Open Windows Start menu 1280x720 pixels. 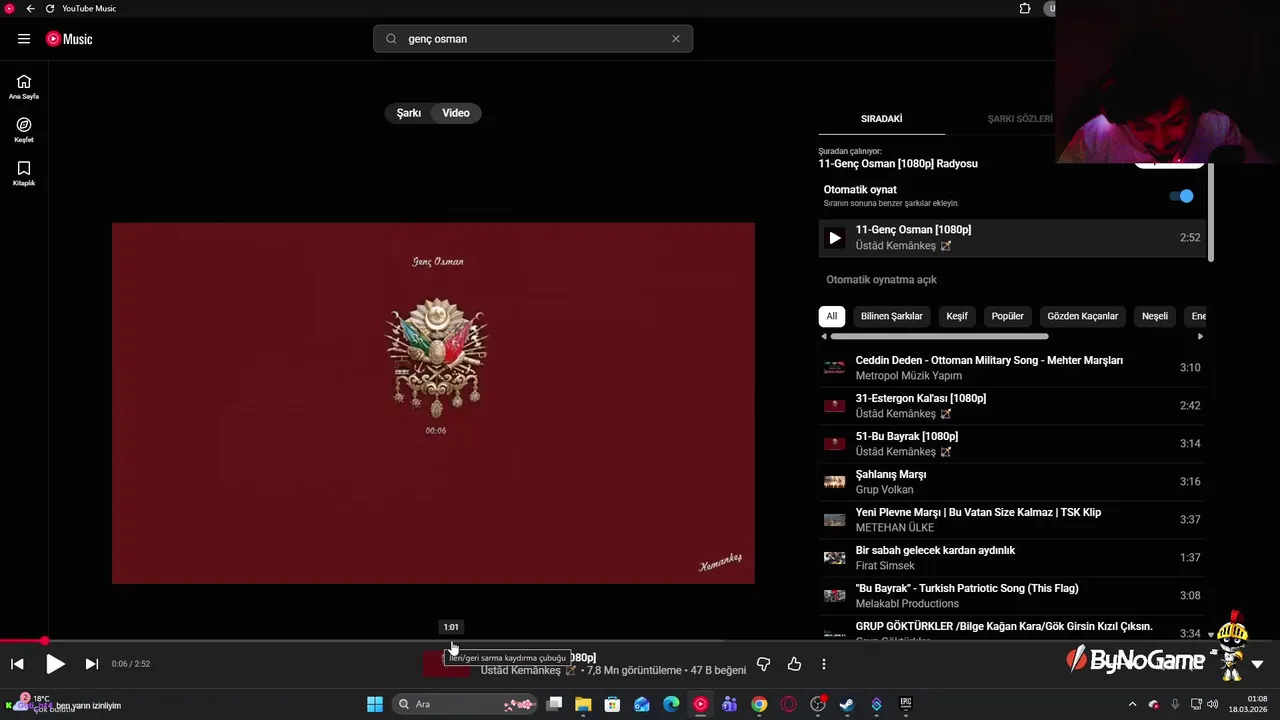[x=375, y=704]
